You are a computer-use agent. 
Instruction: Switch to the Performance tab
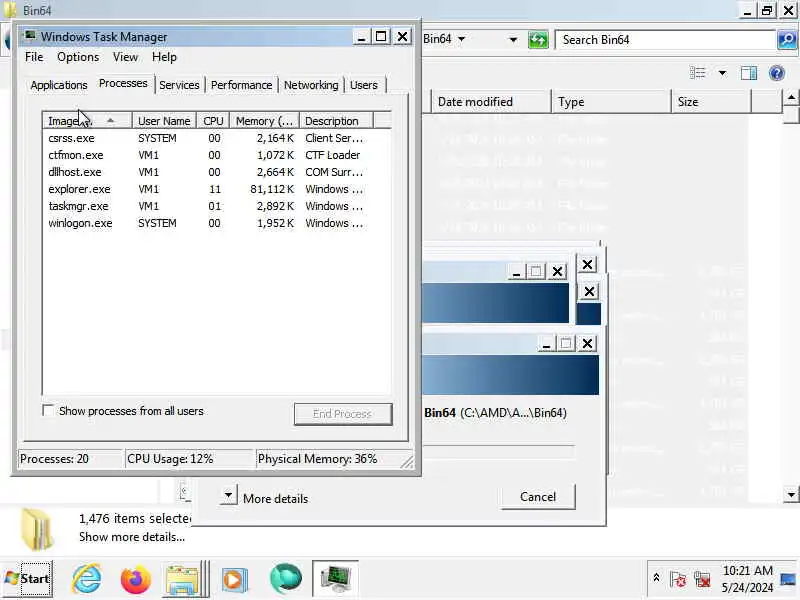(241, 85)
